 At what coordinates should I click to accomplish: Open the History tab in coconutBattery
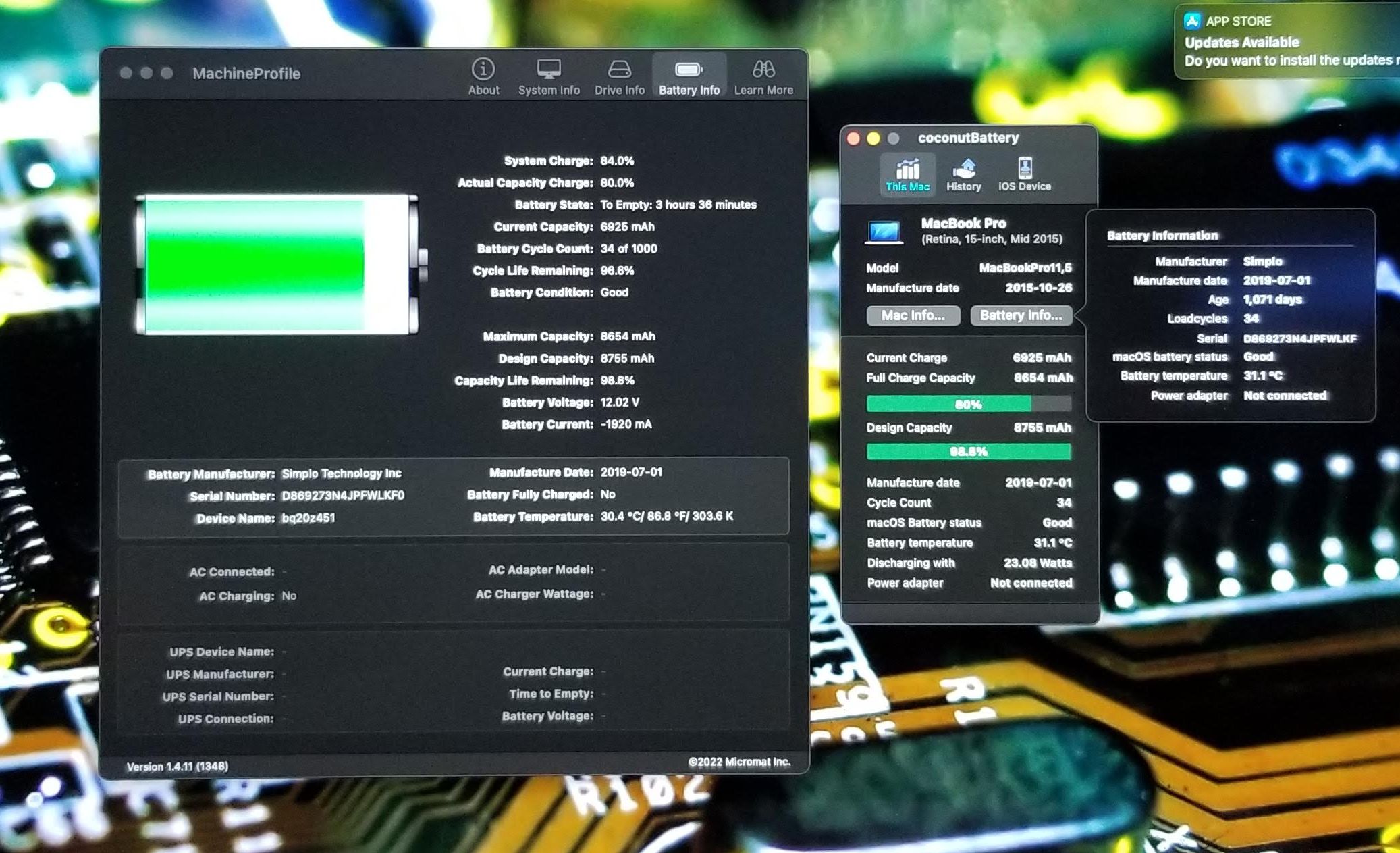(x=963, y=174)
